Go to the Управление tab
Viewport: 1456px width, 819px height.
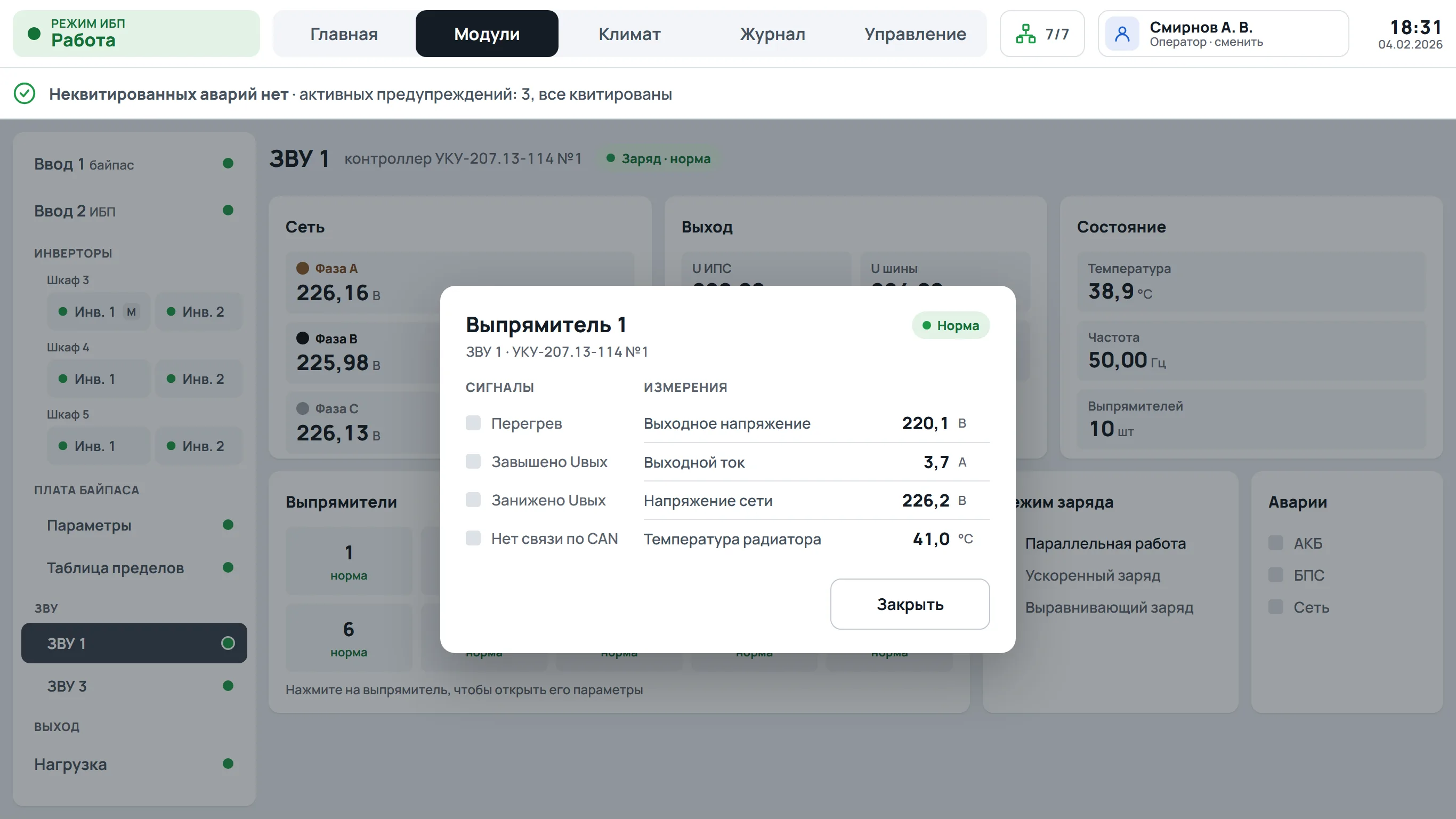(915, 34)
